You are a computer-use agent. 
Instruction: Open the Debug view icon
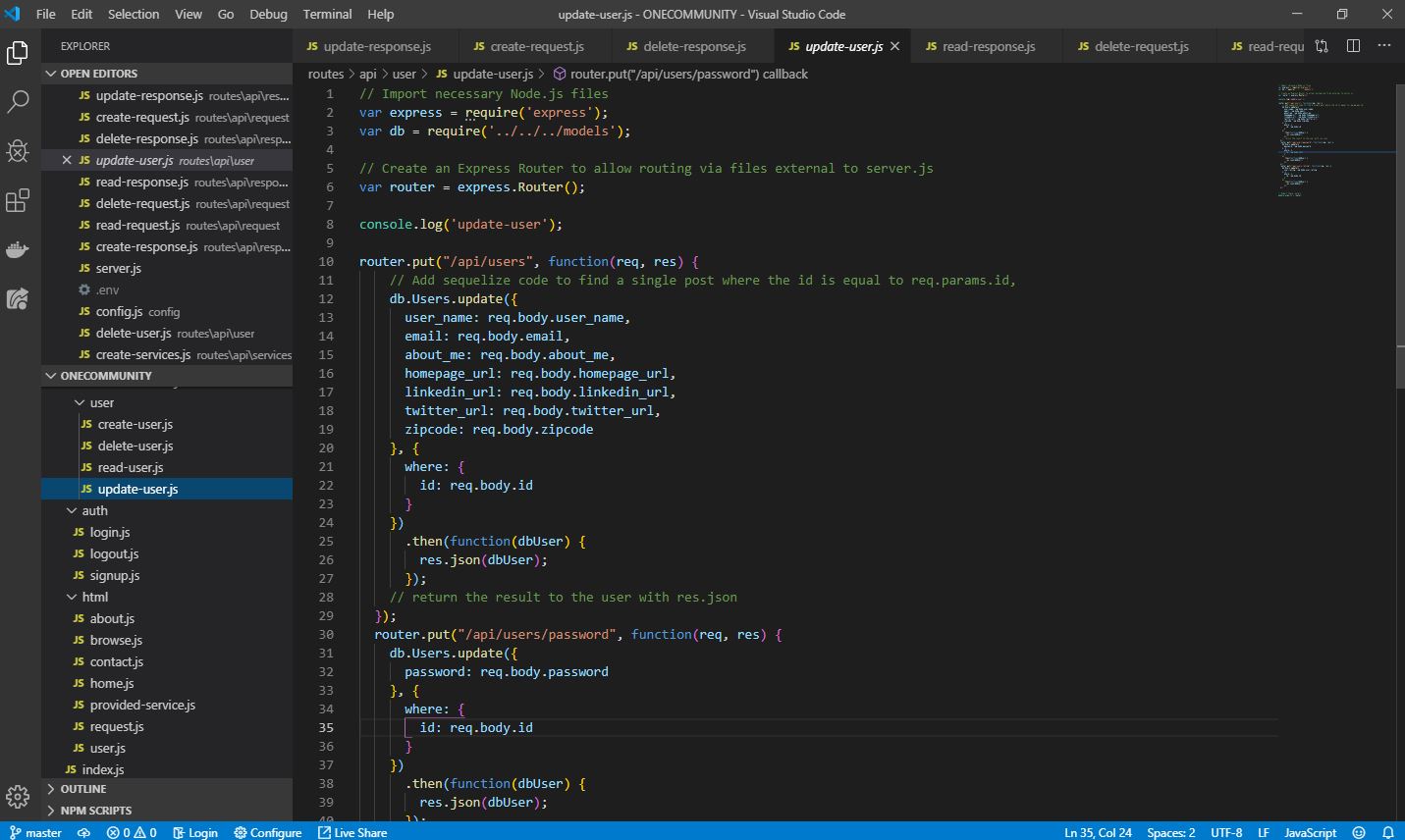18,150
